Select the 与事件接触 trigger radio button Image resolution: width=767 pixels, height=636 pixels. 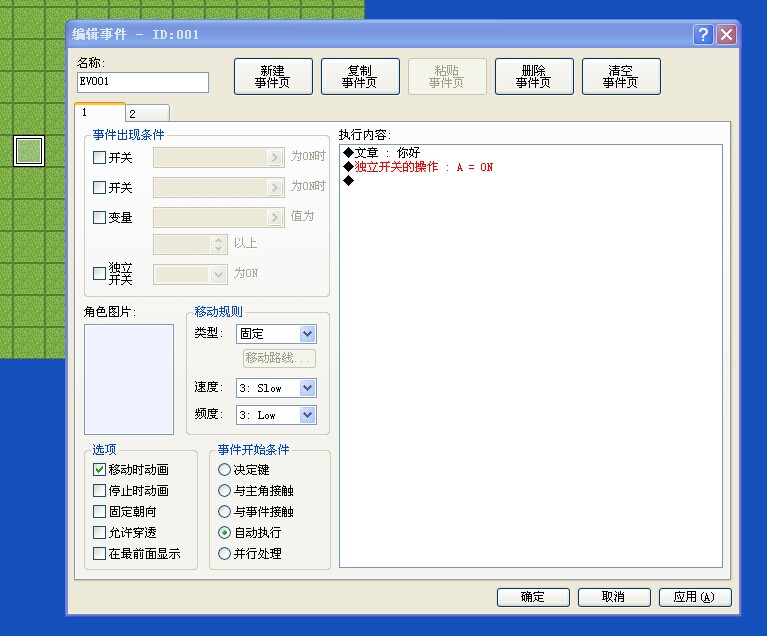point(224,512)
